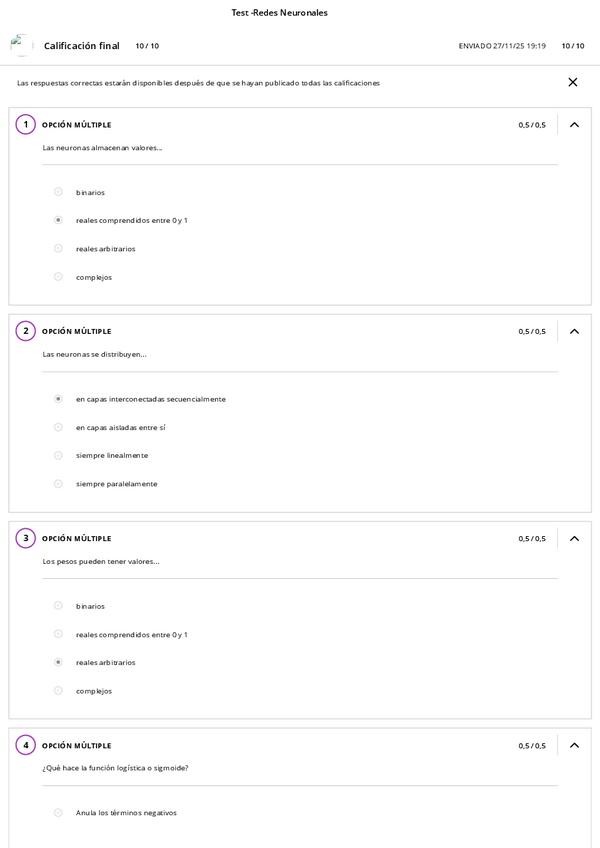This screenshot has height=848, width=600.
Task: Click the question 4 number badge
Action: click(26, 745)
